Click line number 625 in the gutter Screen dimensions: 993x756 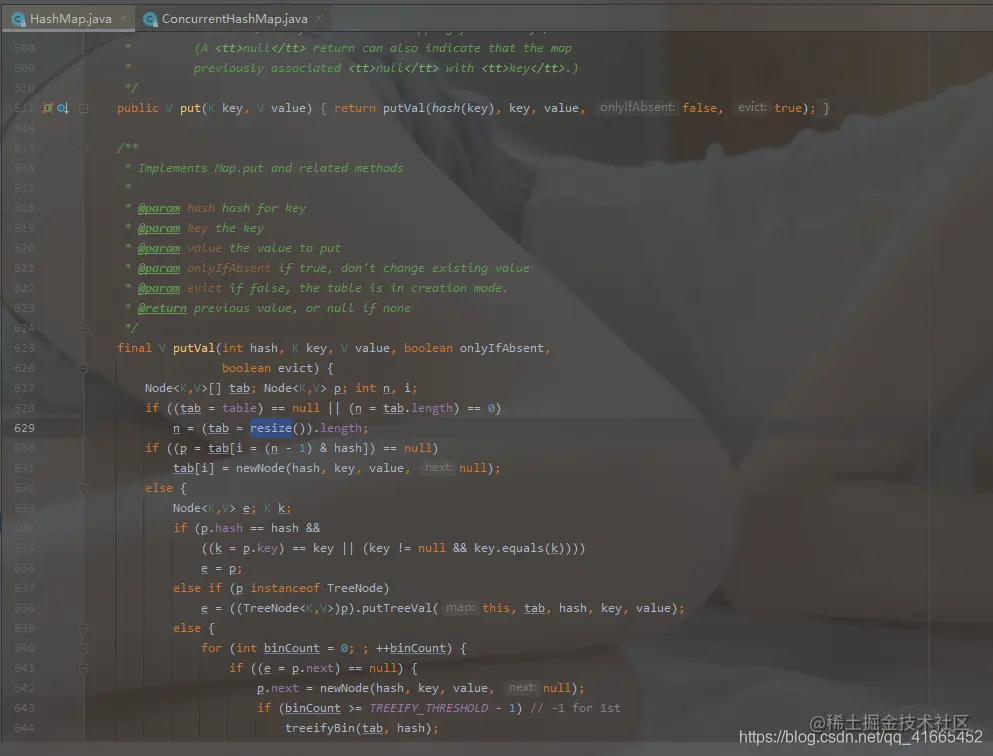click(24, 348)
